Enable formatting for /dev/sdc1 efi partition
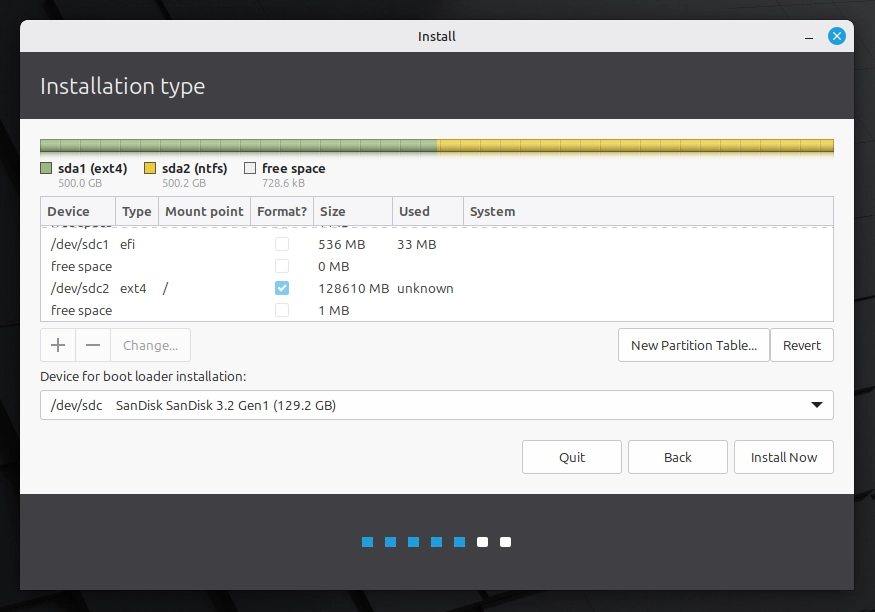 coord(282,244)
